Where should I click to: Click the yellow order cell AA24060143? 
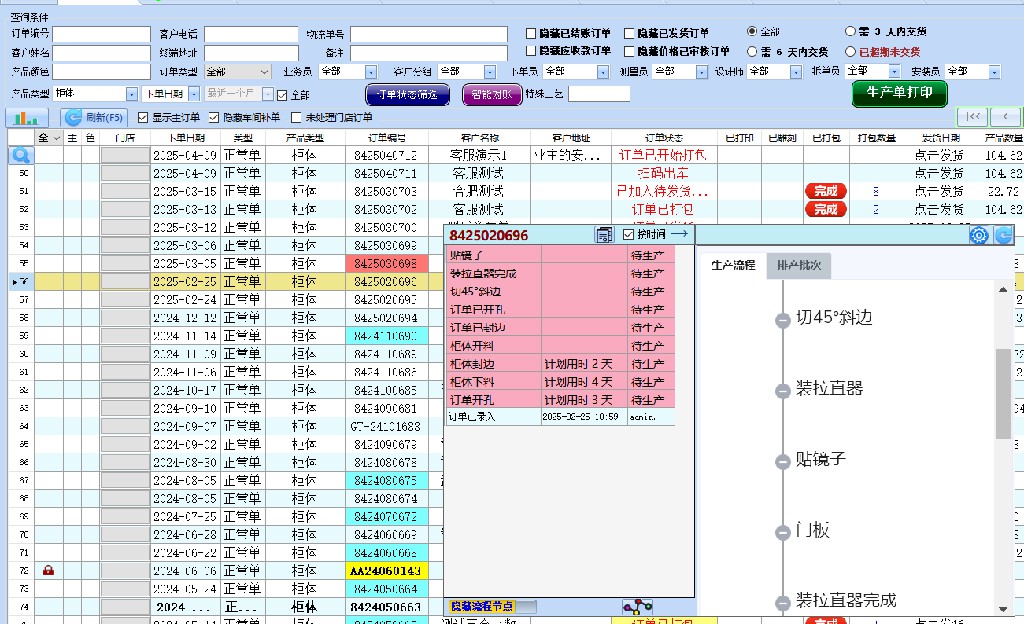point(387,570)
